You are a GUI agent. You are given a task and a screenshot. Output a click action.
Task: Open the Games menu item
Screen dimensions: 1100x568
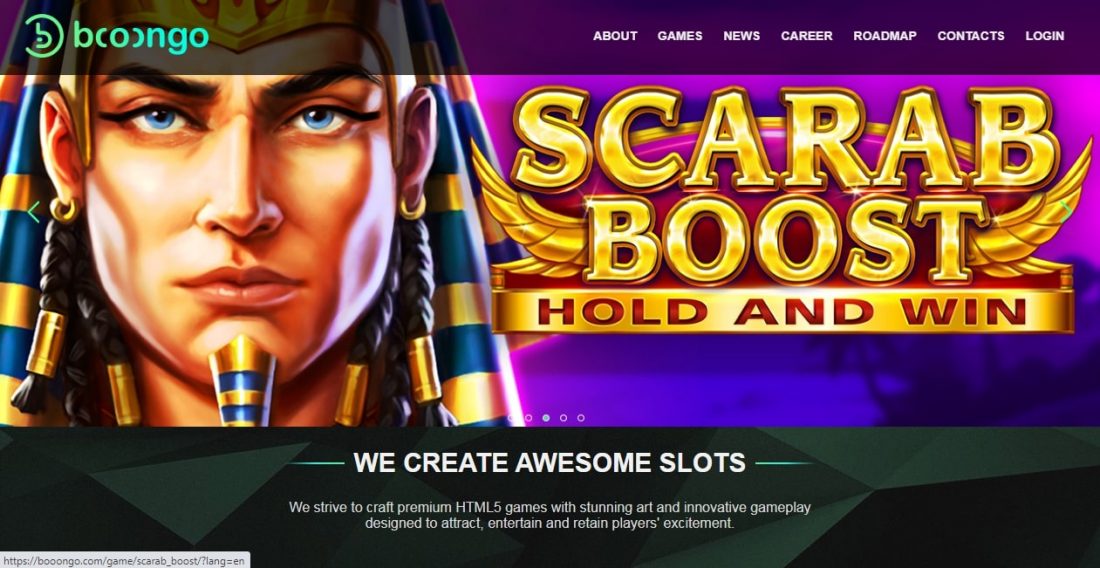[x=680, y=36]
